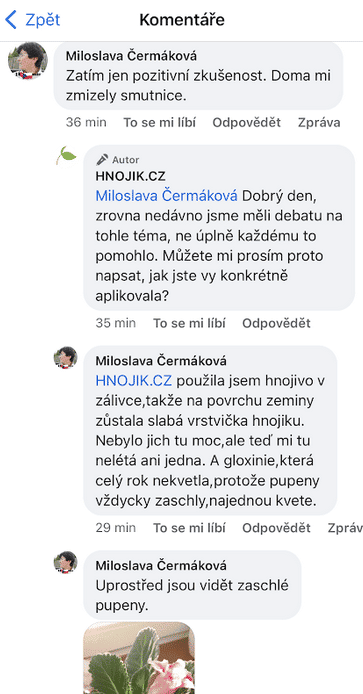Open avatar beside the fertilizer reply
The width and height of the screenshot is (363, 694).
click(66, 357)
